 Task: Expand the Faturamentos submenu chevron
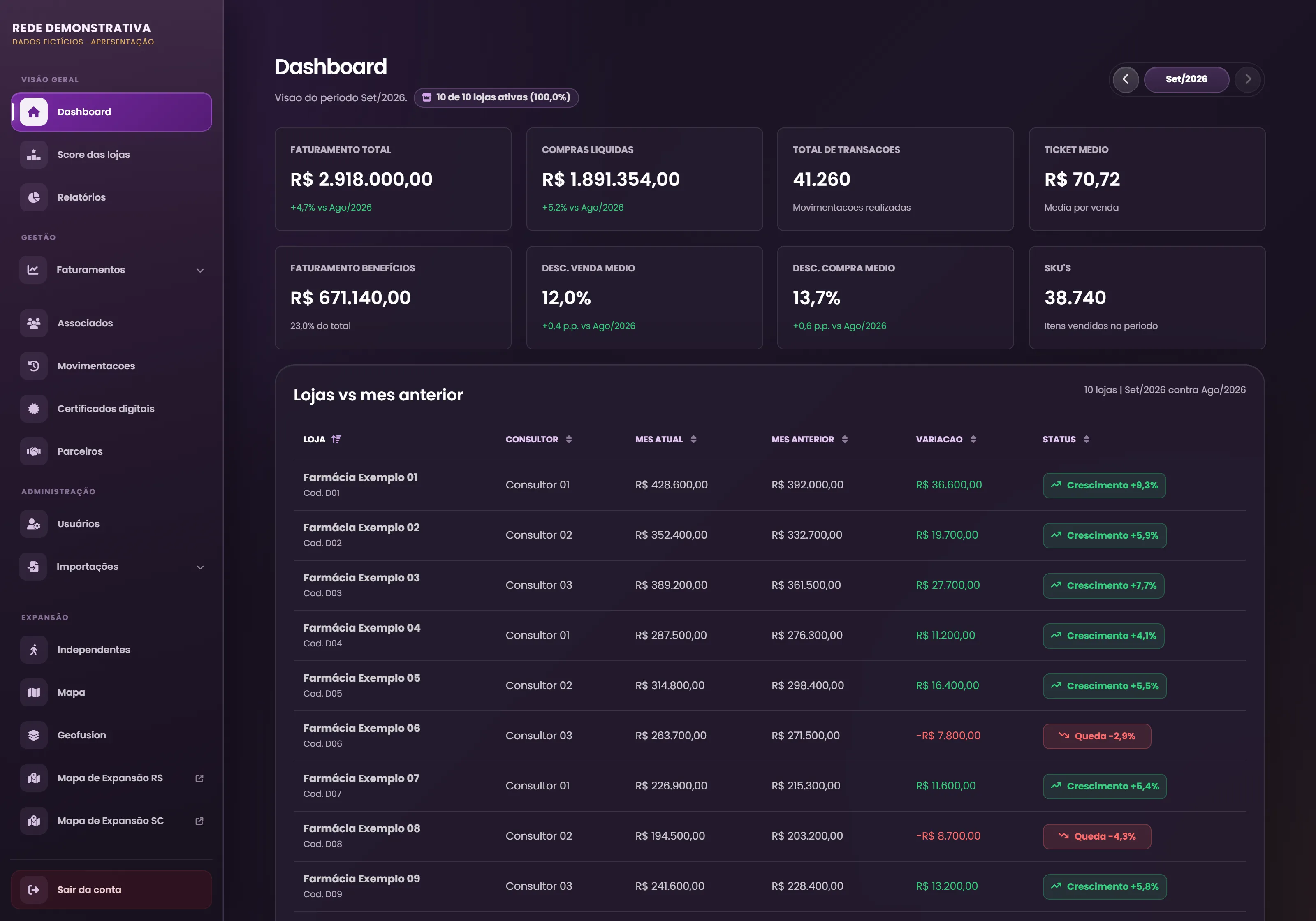[200, 271]
